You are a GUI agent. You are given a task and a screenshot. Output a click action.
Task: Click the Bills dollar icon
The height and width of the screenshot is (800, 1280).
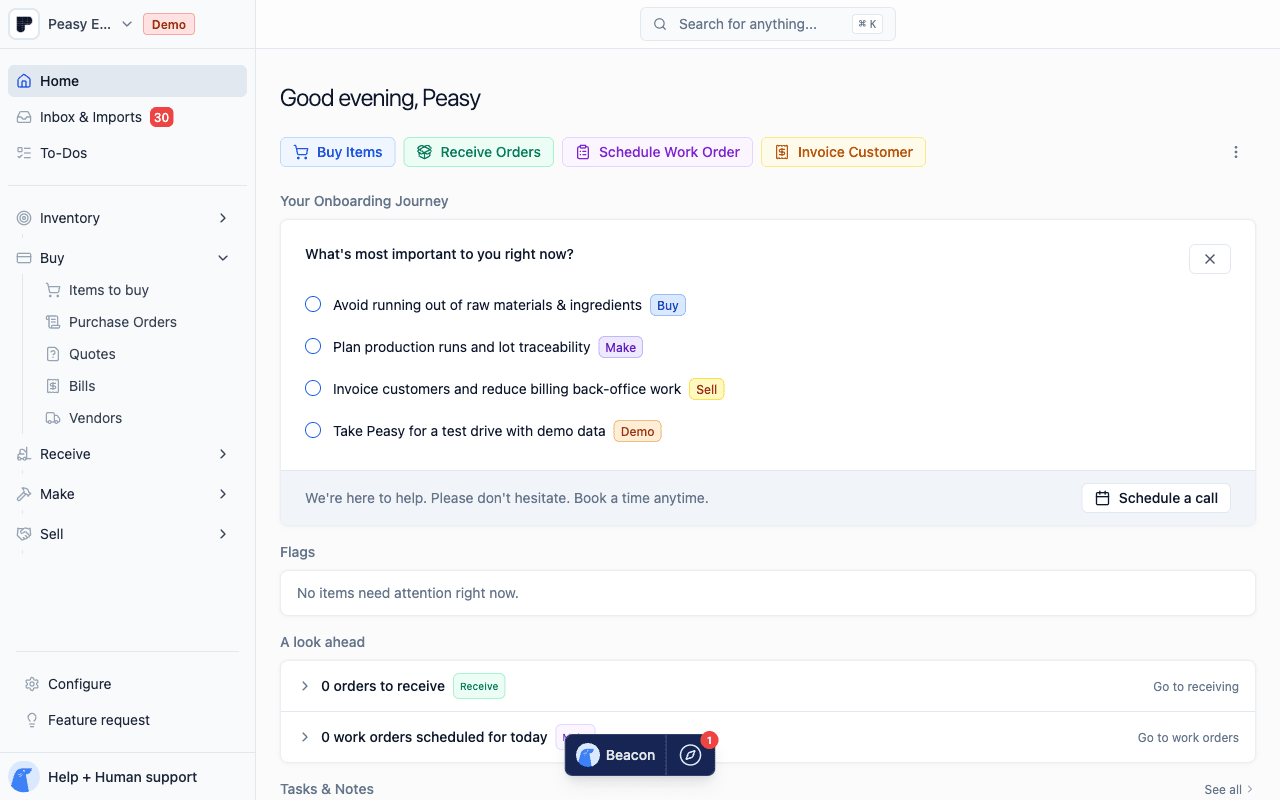tap(53, 386)
